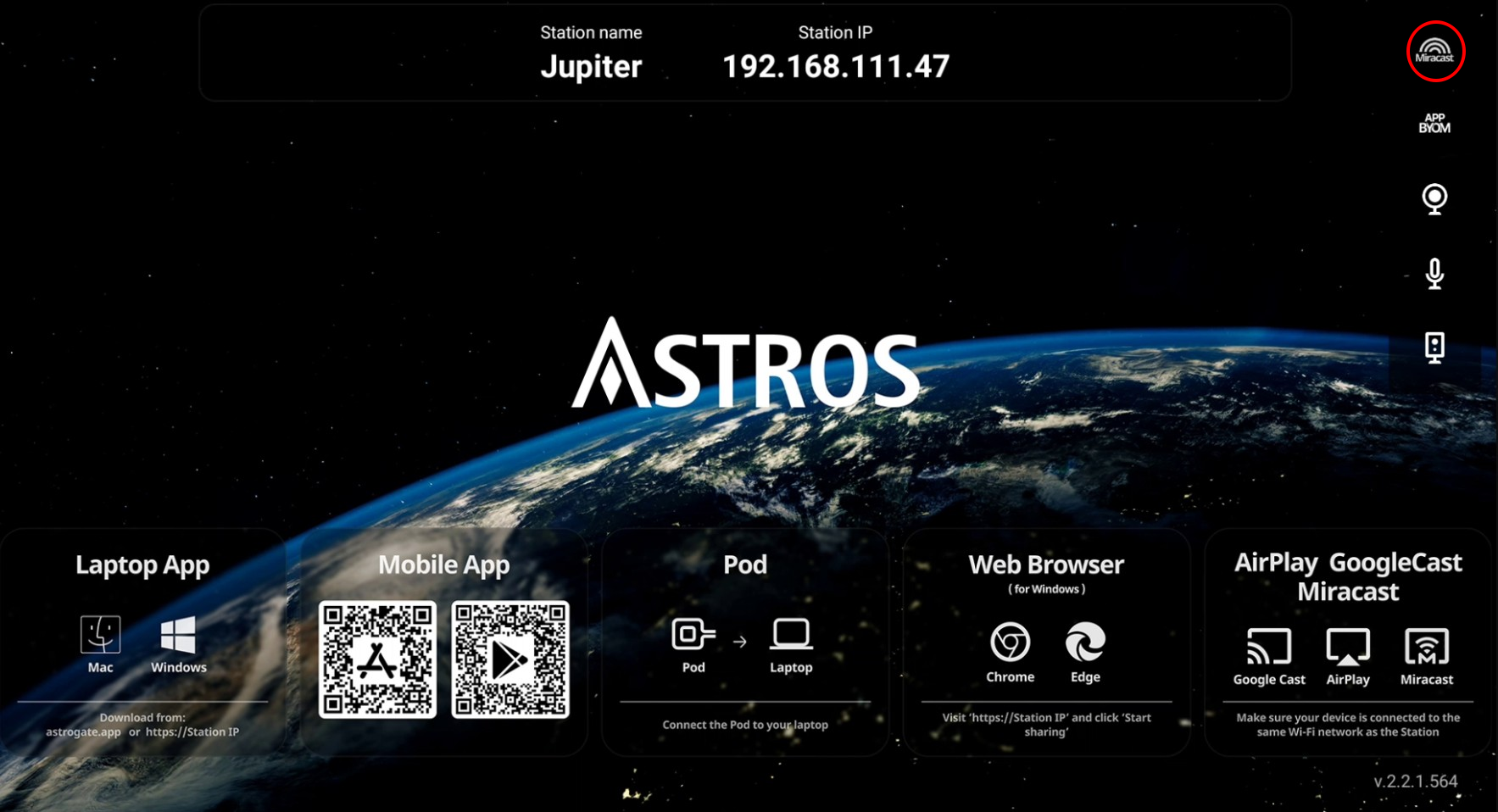The image size is (1498, 812).
Task: Toggle the microphone icon
Action: pos(1434,274)
